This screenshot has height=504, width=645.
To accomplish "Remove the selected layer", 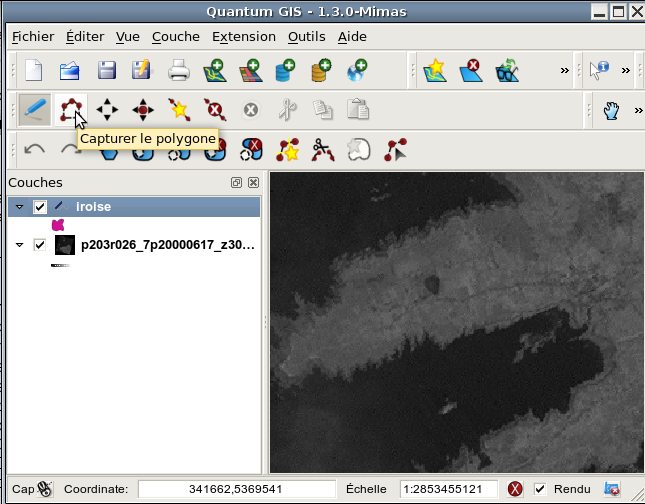I will pyautogui.click(x=471, y=70).
